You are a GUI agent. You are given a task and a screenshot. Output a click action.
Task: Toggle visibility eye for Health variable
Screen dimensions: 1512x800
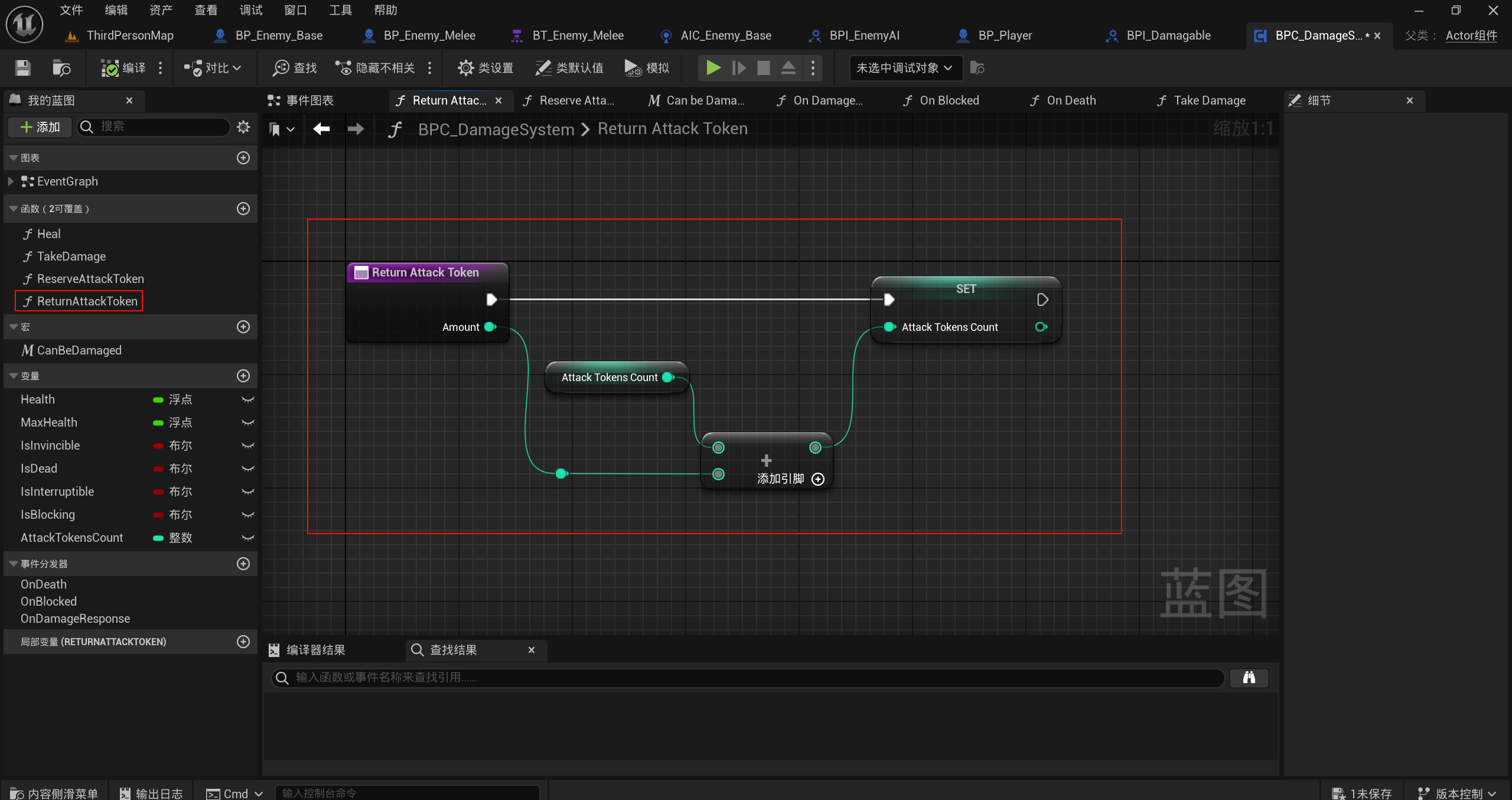(248, 399)
